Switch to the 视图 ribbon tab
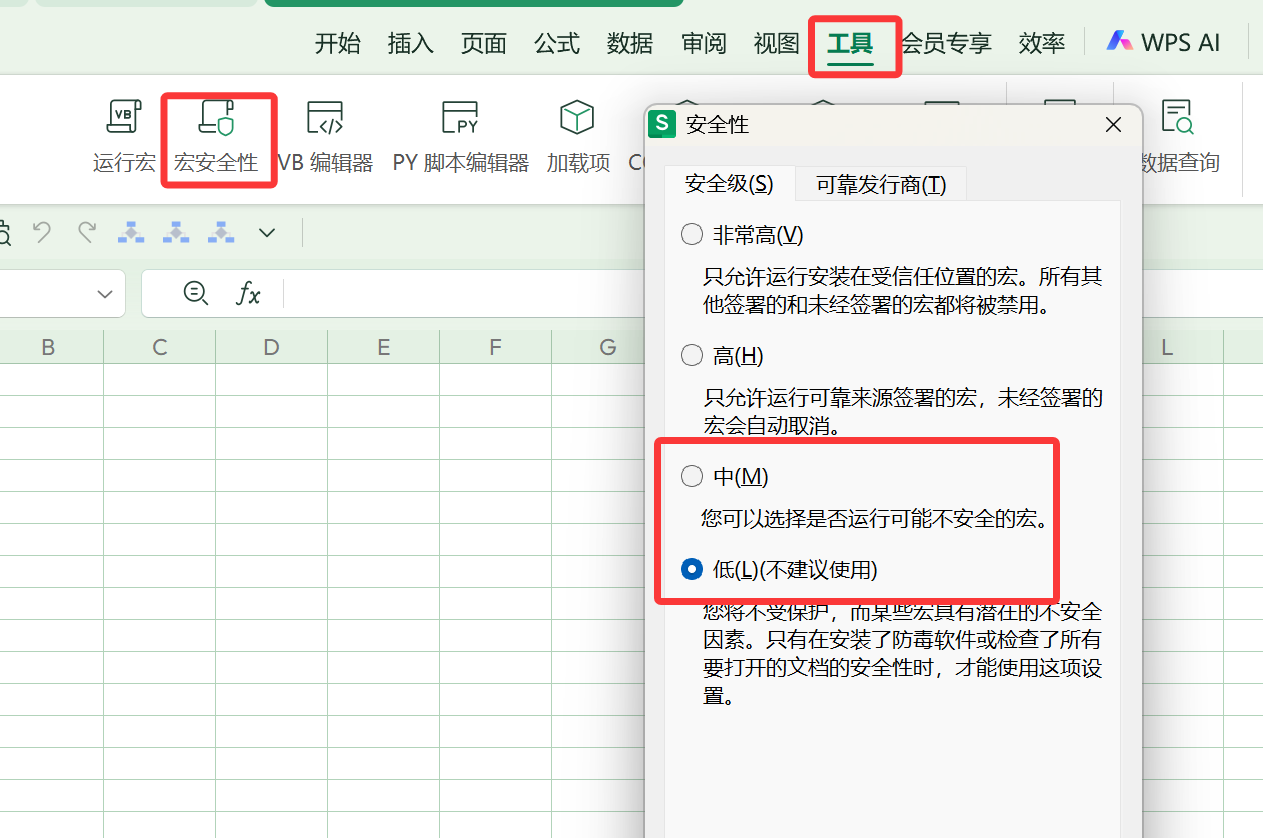The width and height of the screenshot is (1263, 838). point(777,43)
